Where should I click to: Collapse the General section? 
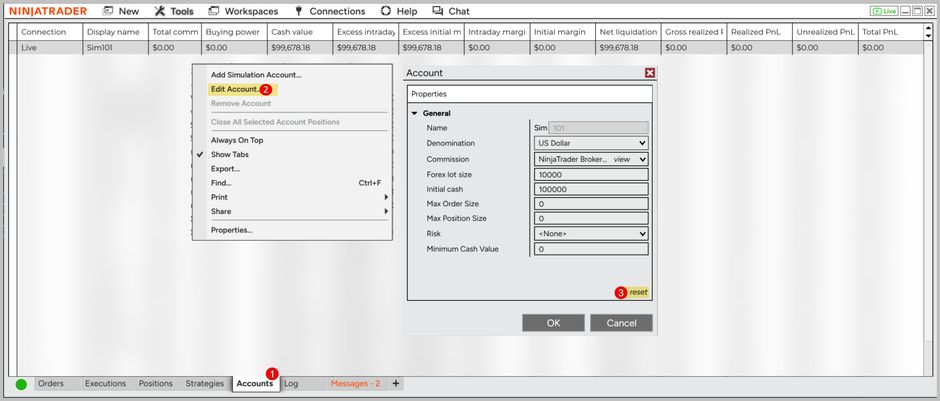click(x=414, y=113)
